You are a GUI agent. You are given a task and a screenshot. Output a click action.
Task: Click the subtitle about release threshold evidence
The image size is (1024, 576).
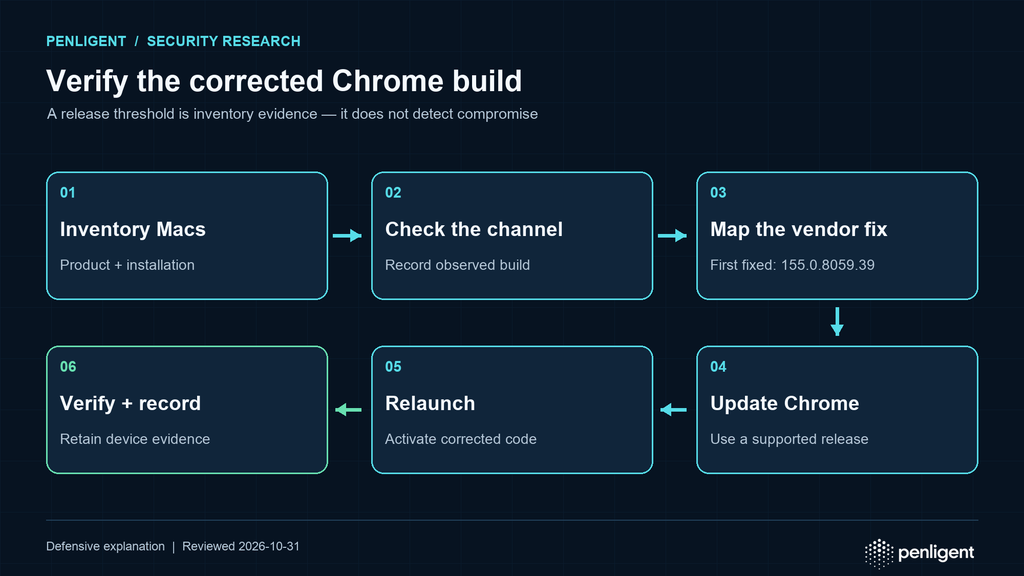(292, 114)
